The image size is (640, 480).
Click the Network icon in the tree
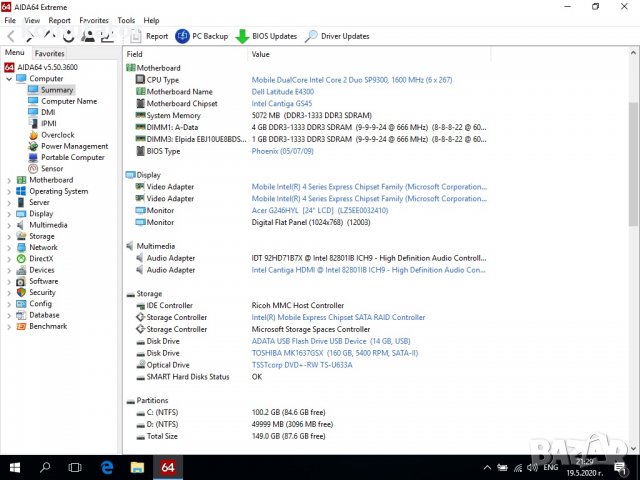point(21,247)
